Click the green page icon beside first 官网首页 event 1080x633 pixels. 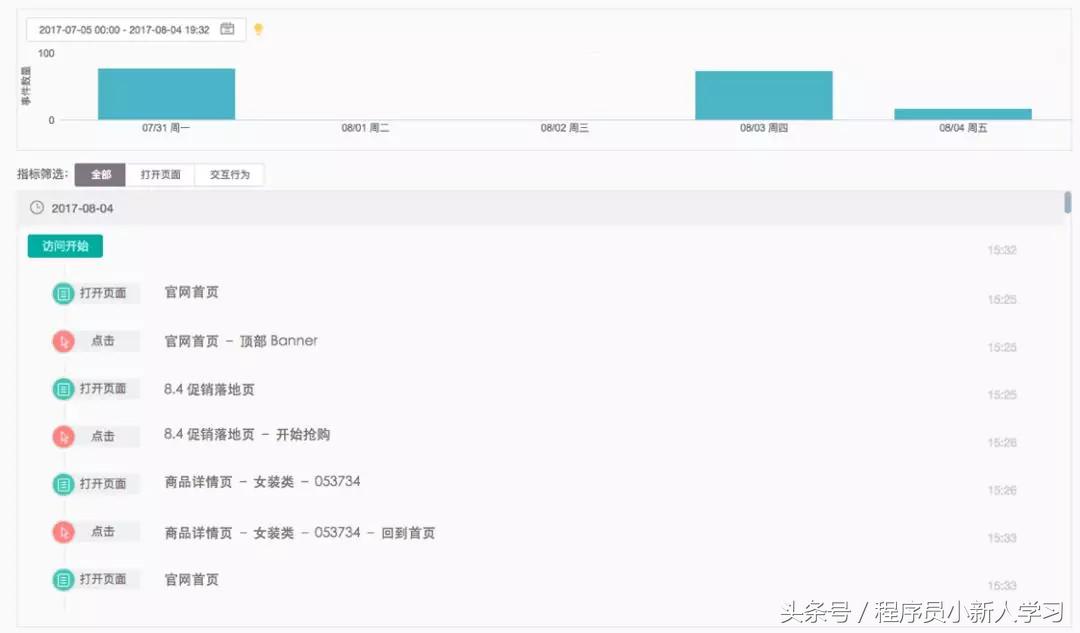[x=63, y=292]
